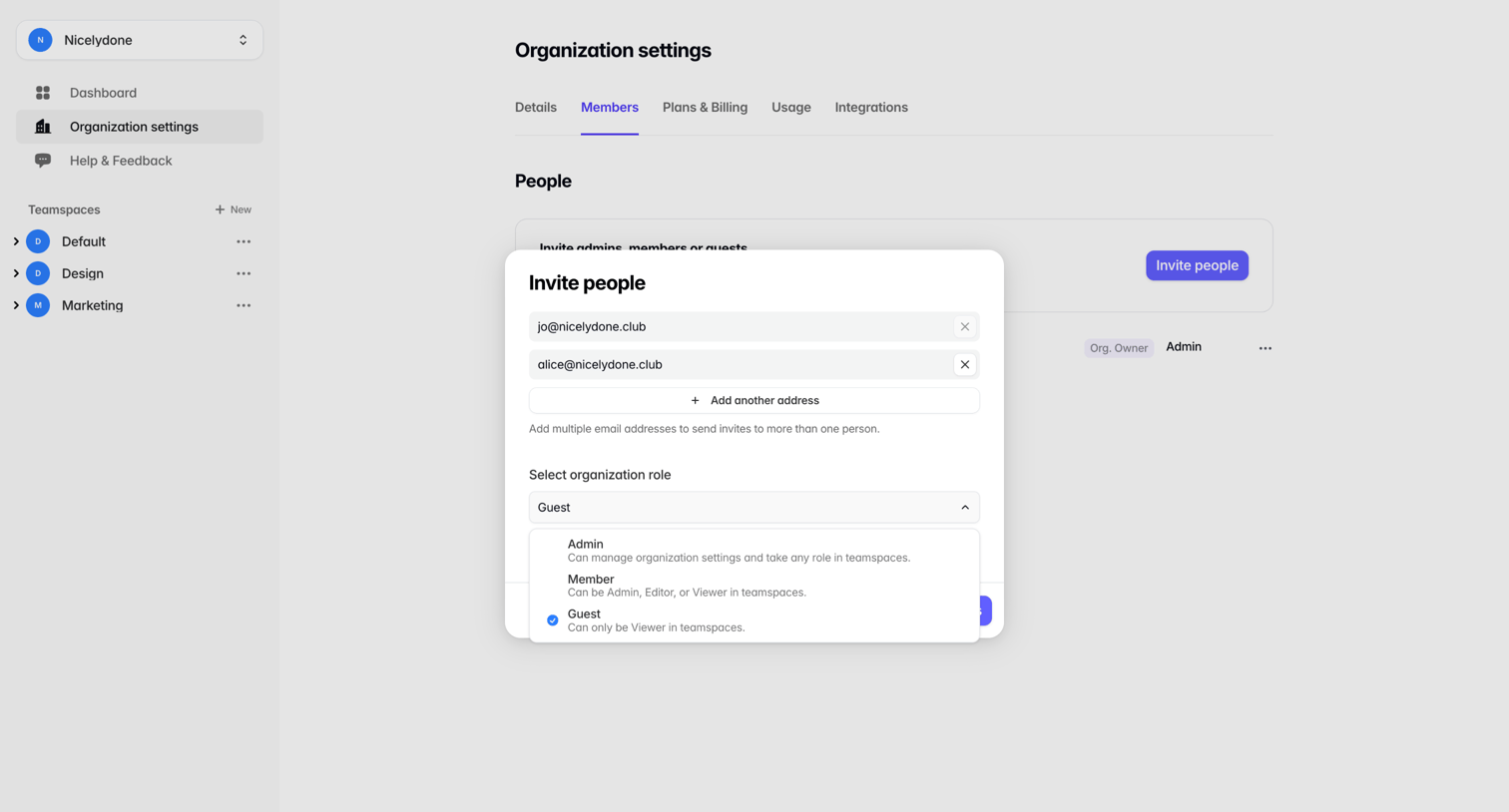Open more options for the Default teamspace
1509x812 pixels.
click(x=244, y=241)
